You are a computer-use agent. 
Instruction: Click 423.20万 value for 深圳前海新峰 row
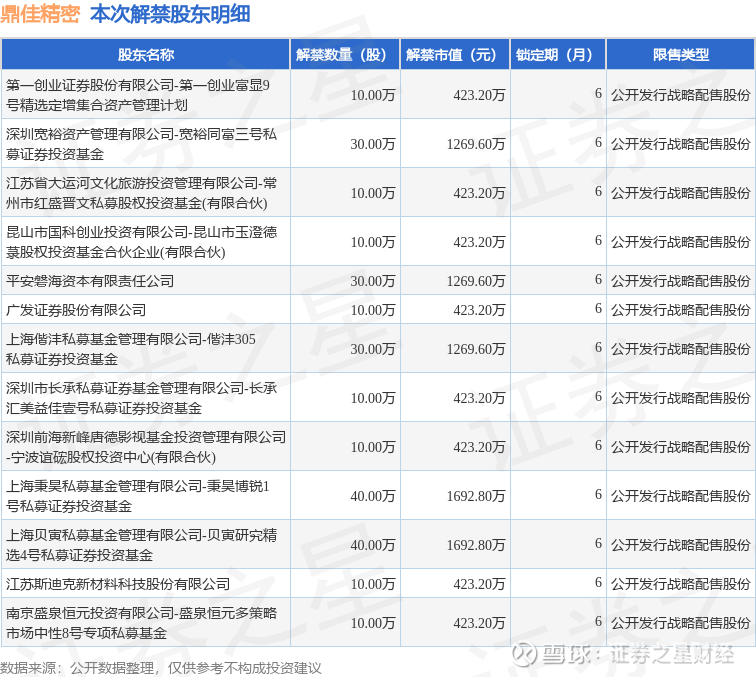click(x=479, y=447)
